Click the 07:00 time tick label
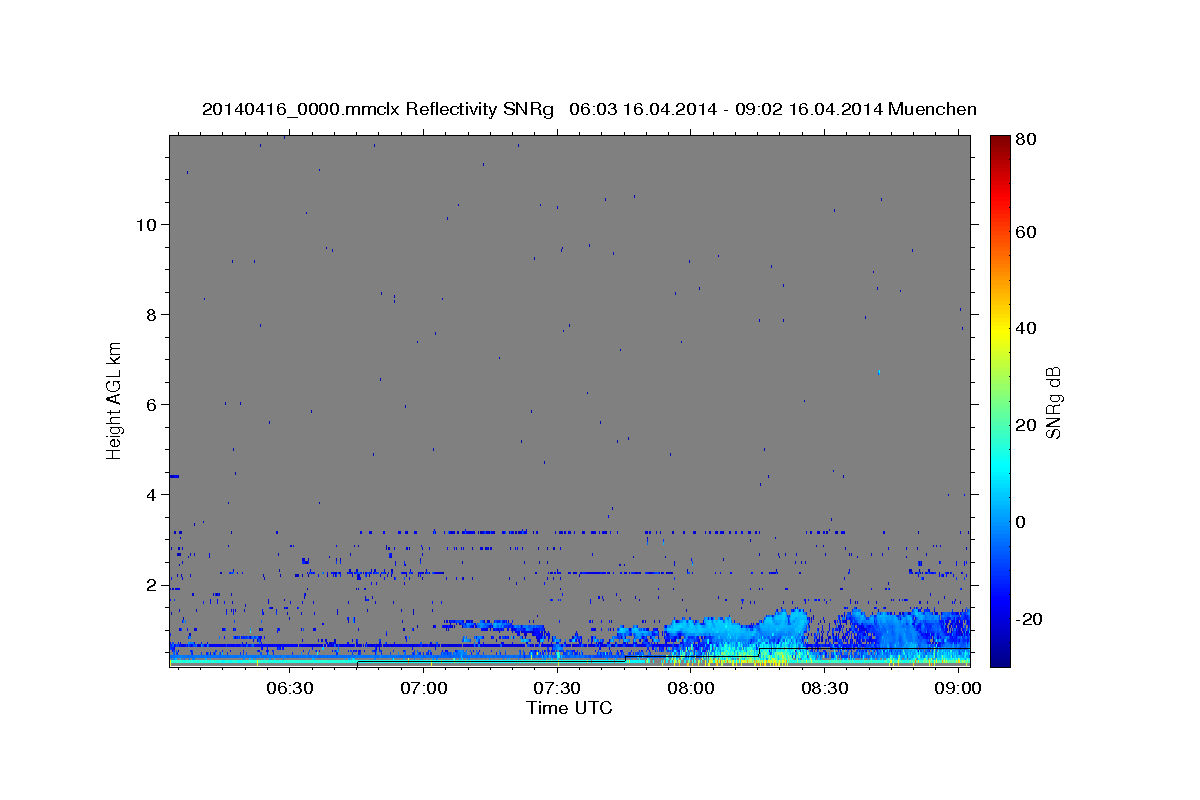 tap(424, 688)
